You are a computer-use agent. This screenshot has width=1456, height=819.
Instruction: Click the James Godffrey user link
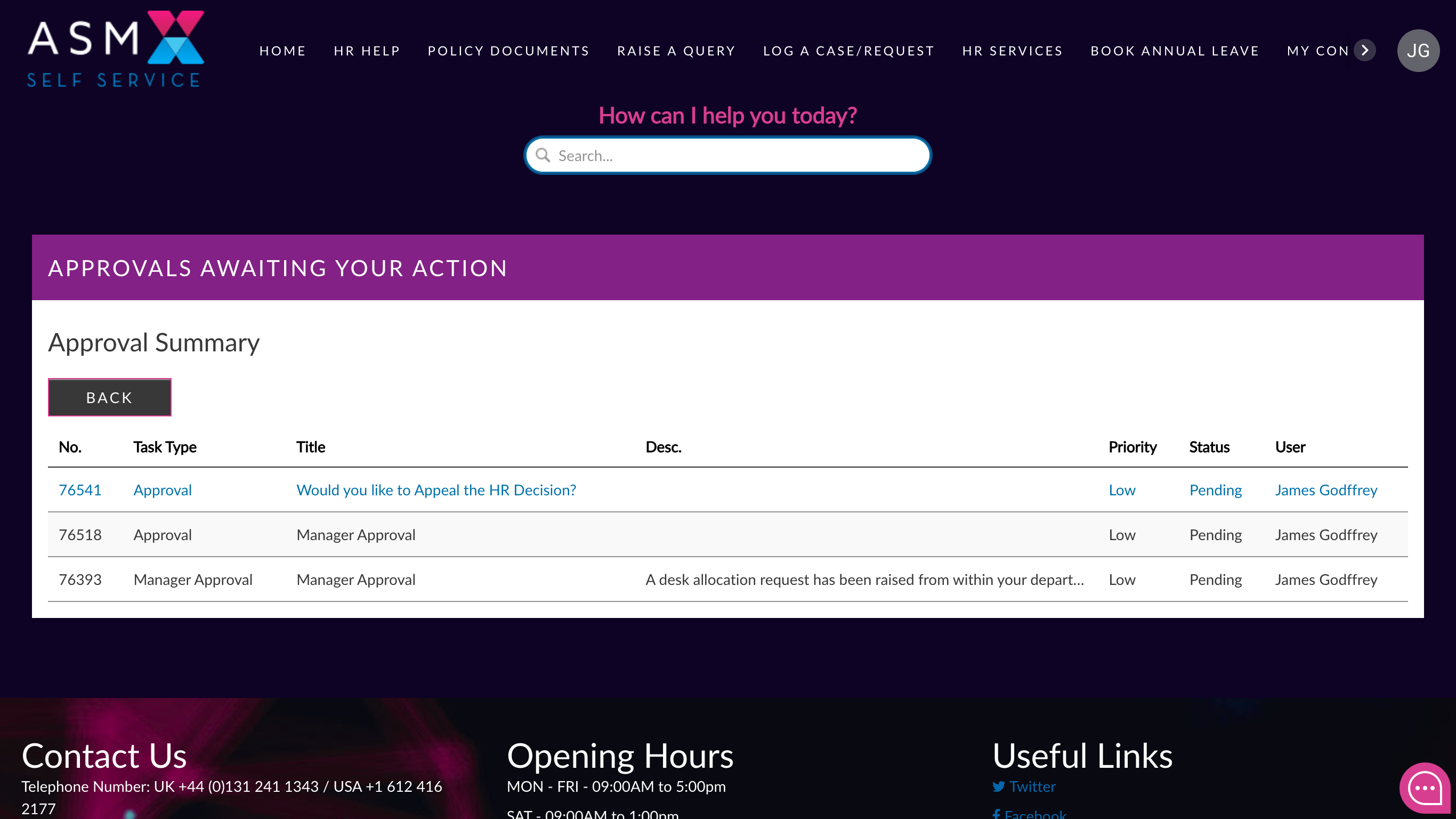pos(1325,490)
